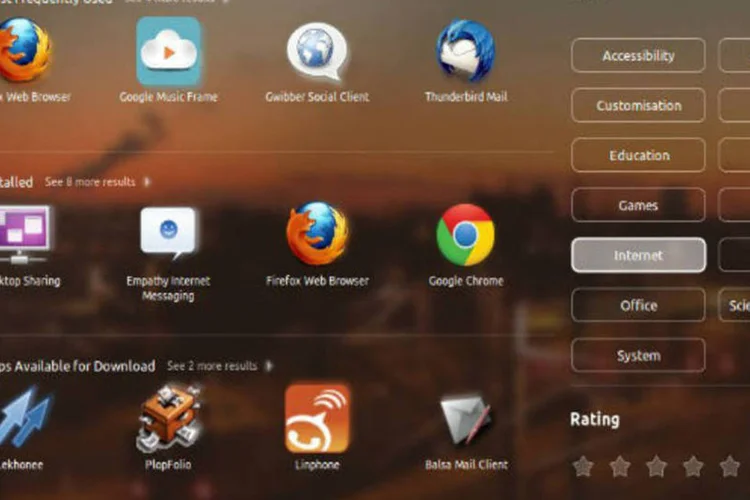Enable the Office category filter
The width and height of the screenshot is (750, 500).
click(x=638, y=305)
